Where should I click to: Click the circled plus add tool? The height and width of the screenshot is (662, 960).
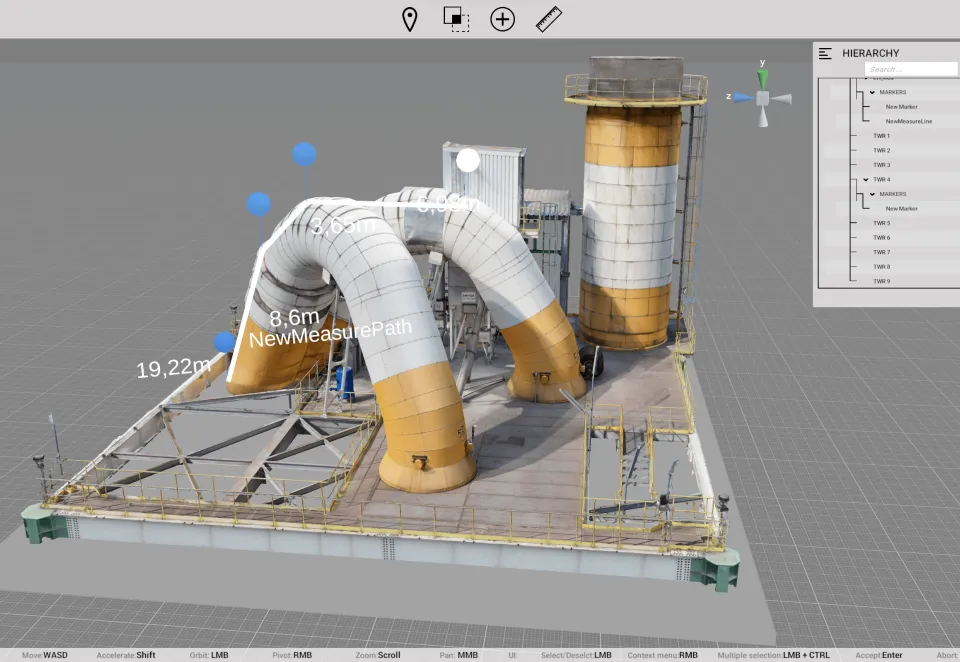[502, 18]
